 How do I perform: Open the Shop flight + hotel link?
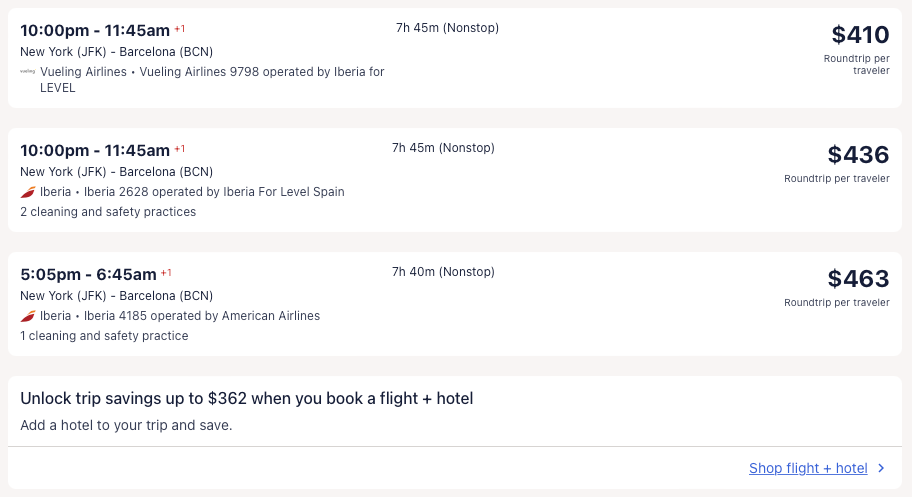[808, 468]
